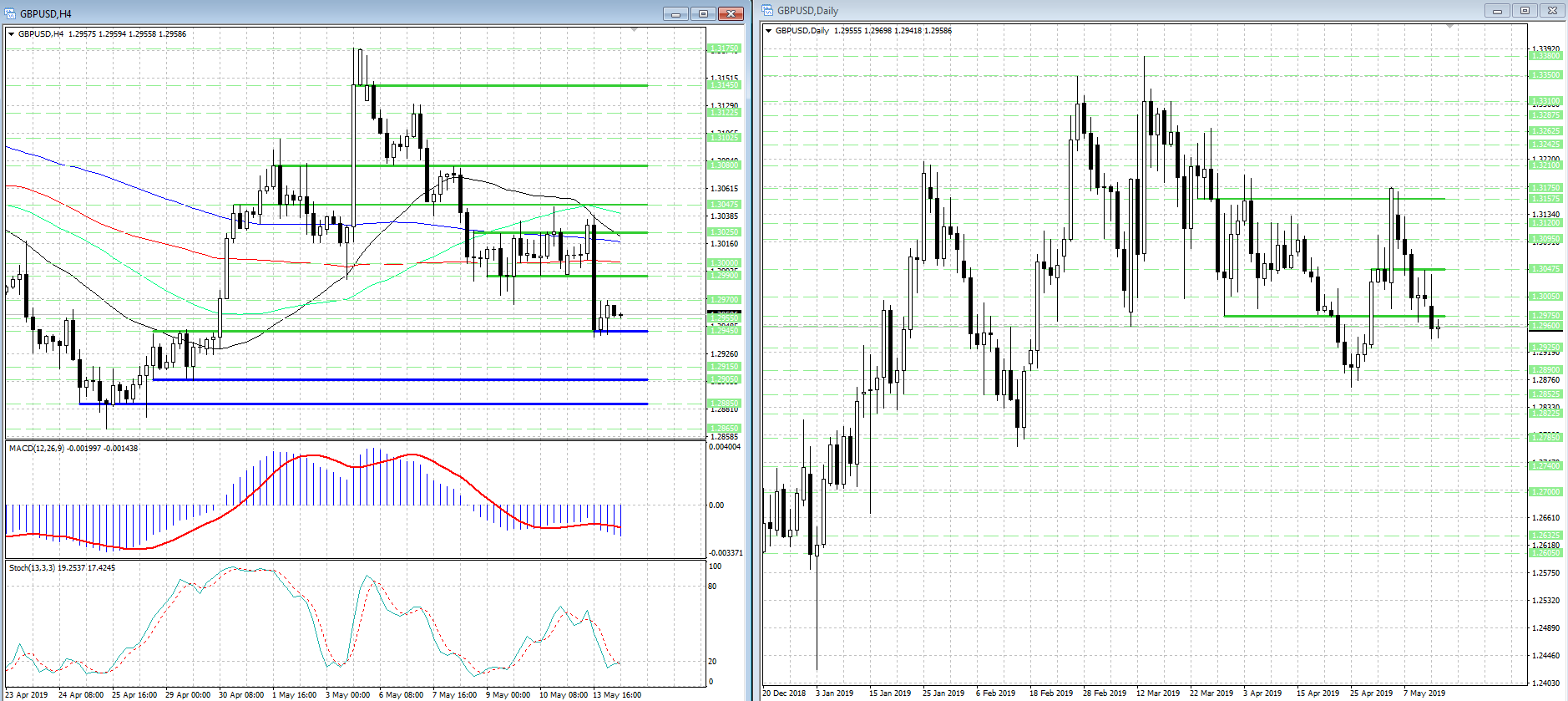
Task: Restore down the GBPUSD,Daily chart window
Action: click(x=1525, y=10)
